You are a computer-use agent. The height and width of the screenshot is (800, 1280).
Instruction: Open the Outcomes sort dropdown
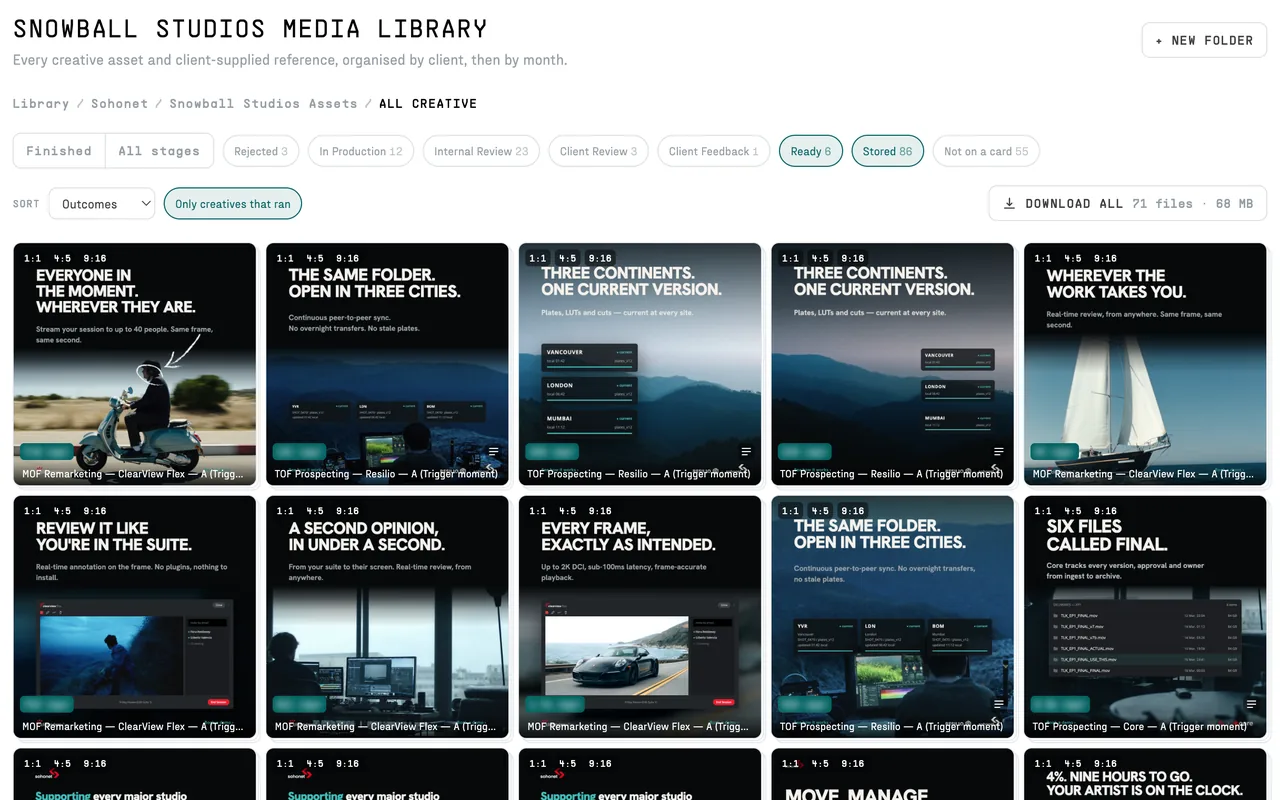click(x=102, y=204)
